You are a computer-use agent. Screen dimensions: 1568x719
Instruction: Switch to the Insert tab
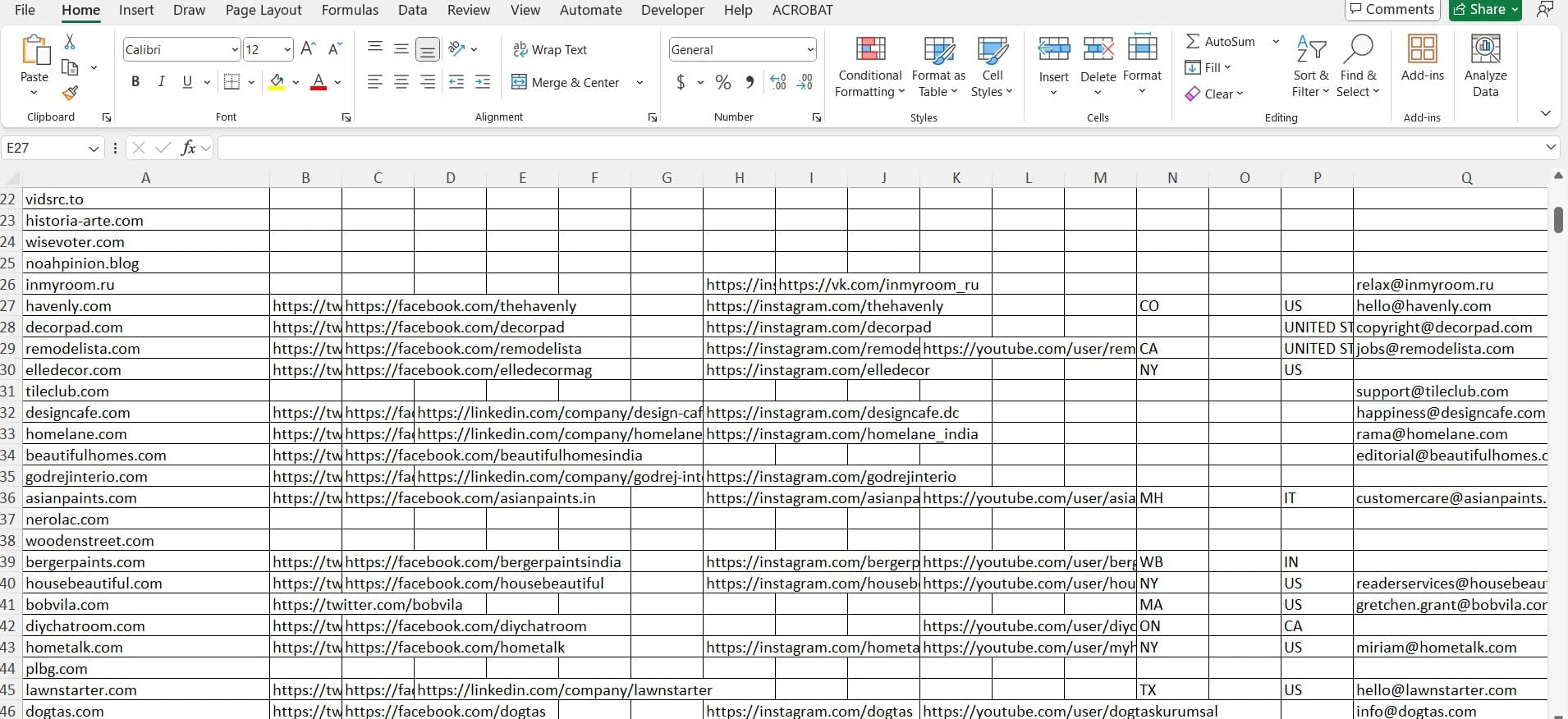pos(136,10)
